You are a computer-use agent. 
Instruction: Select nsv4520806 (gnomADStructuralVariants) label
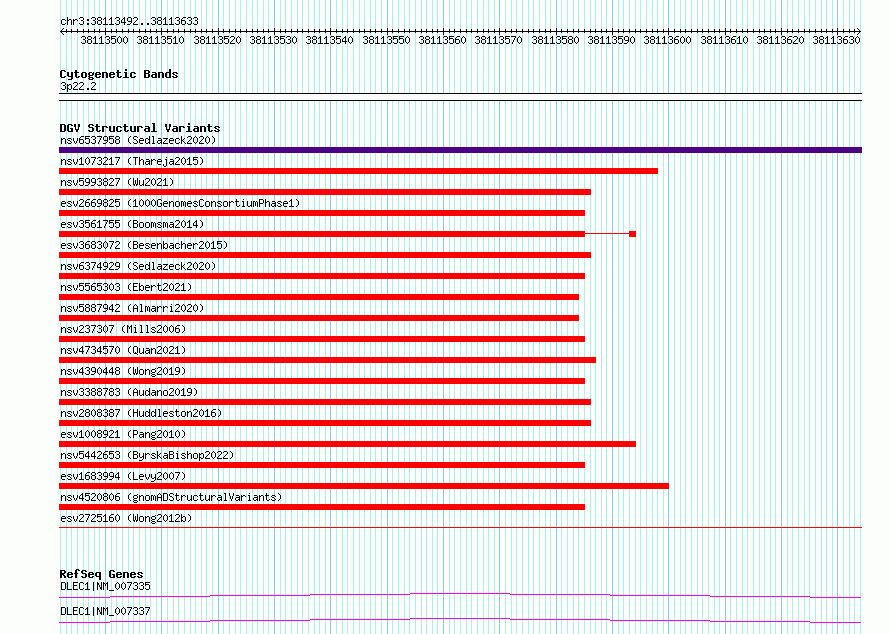point(171,497)
